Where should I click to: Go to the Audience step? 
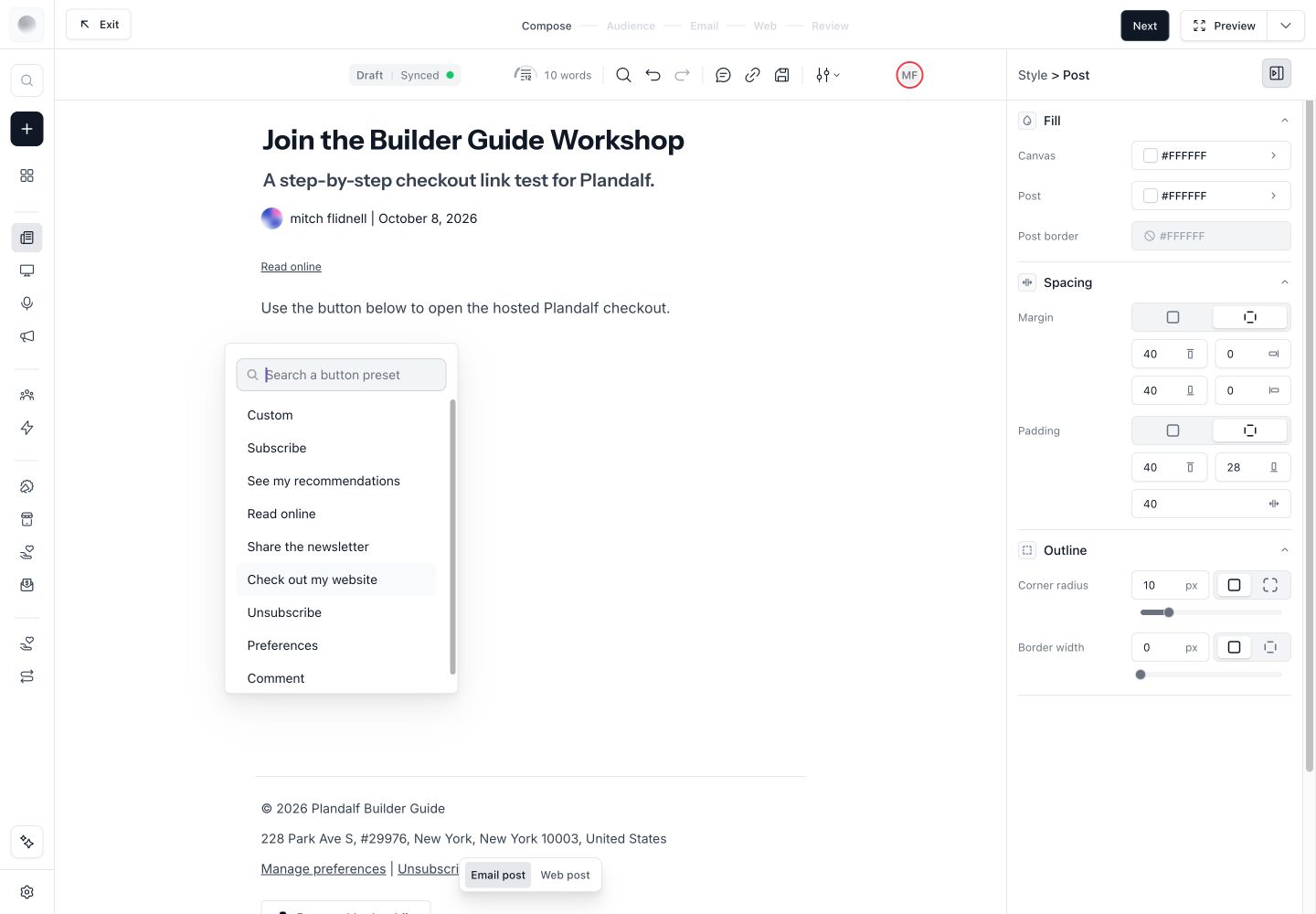point(631,26)
